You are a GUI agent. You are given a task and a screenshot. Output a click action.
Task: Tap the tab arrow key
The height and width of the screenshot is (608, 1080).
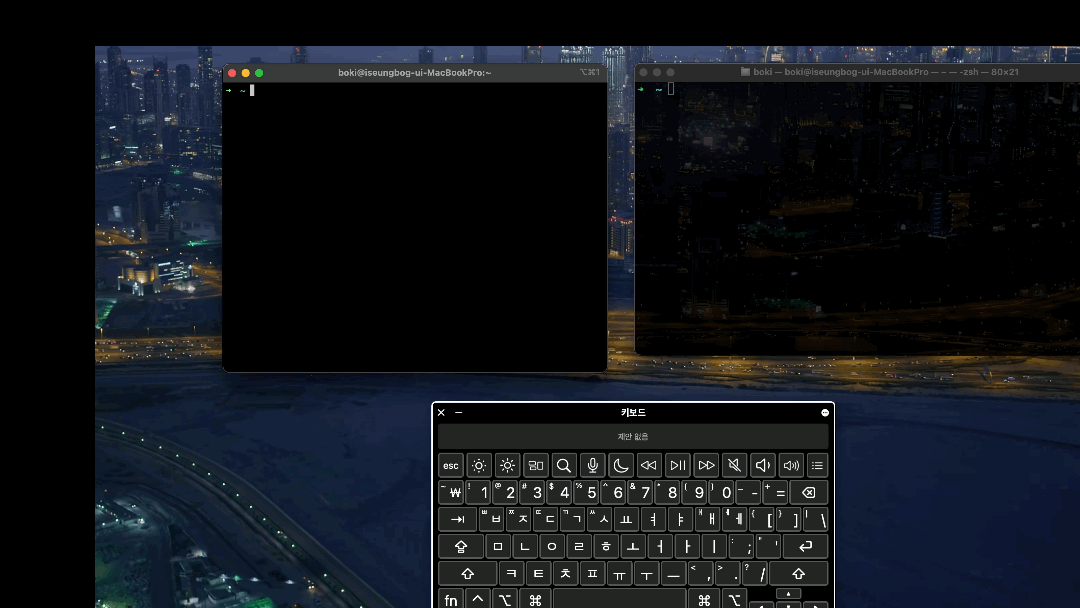click(457, 519)
